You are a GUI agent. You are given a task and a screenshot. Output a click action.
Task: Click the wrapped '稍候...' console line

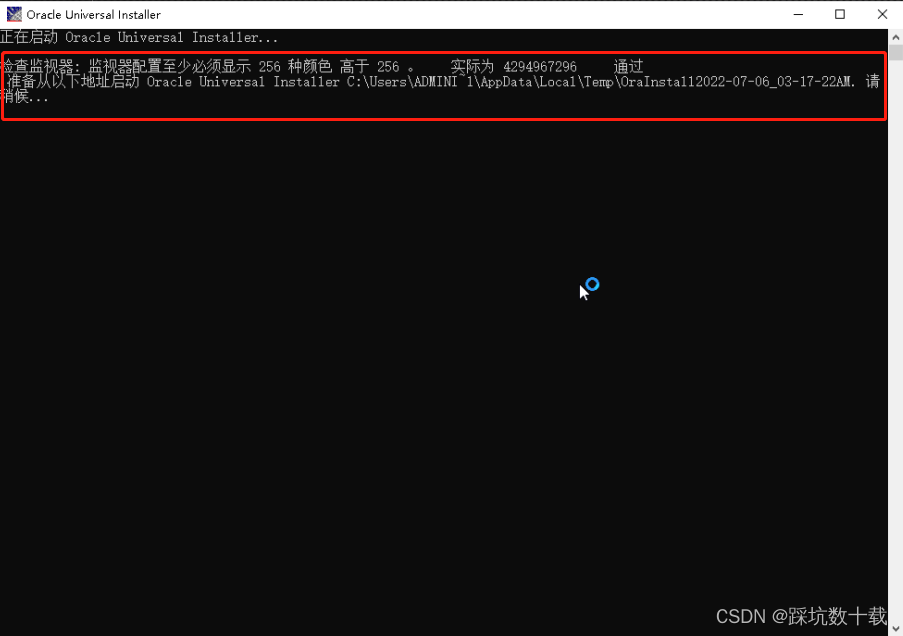coord(24,97)
